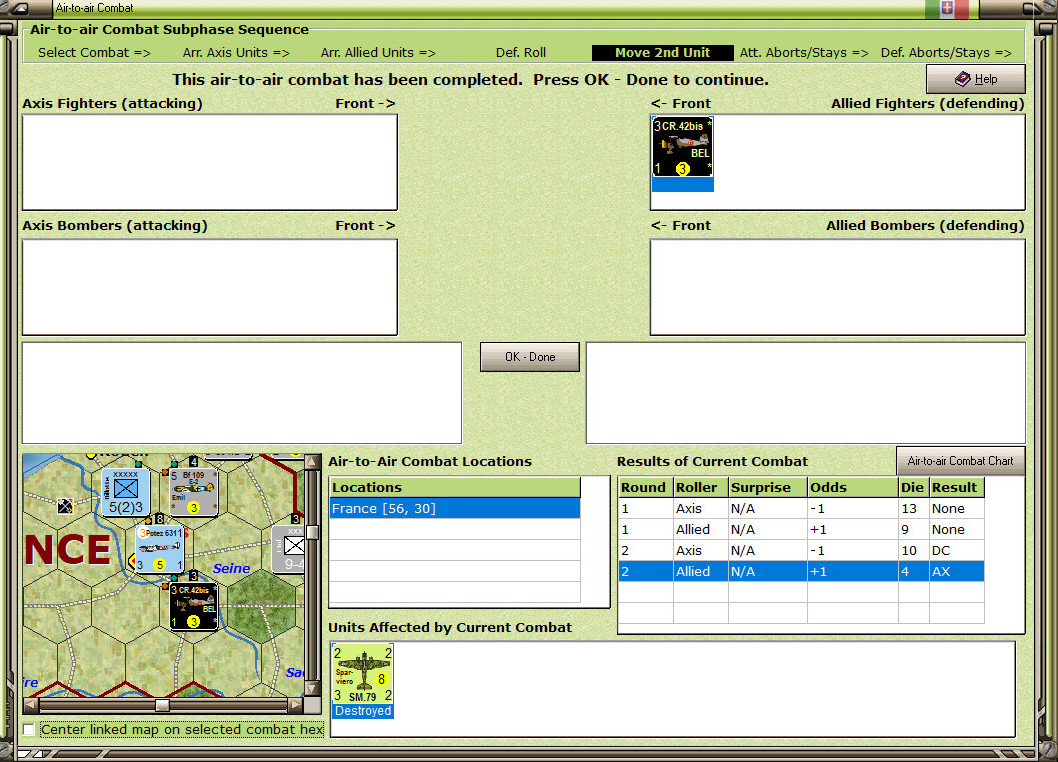Click the Def. Aborts/Stays step
The width and height of the screenshot is (1058, 762).
(946, 53)
